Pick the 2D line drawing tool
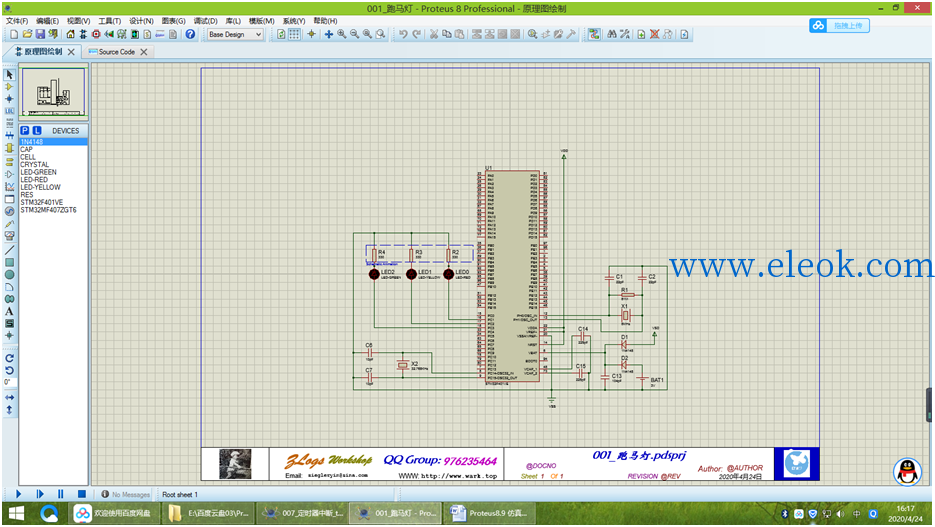 [x=10, y=250]
